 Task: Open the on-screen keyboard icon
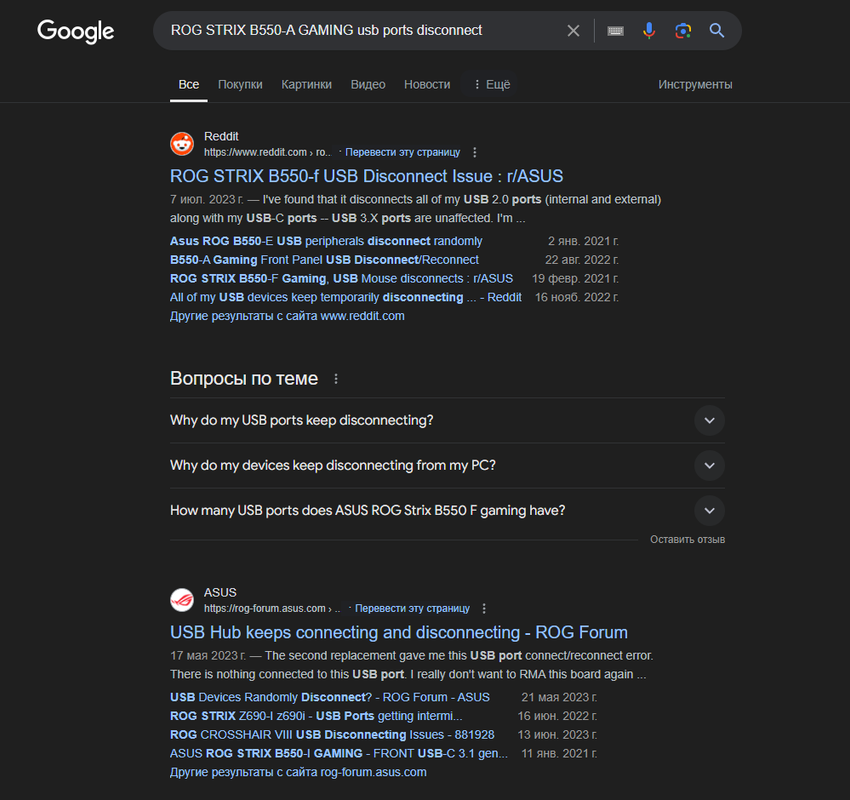pos(615,31)
